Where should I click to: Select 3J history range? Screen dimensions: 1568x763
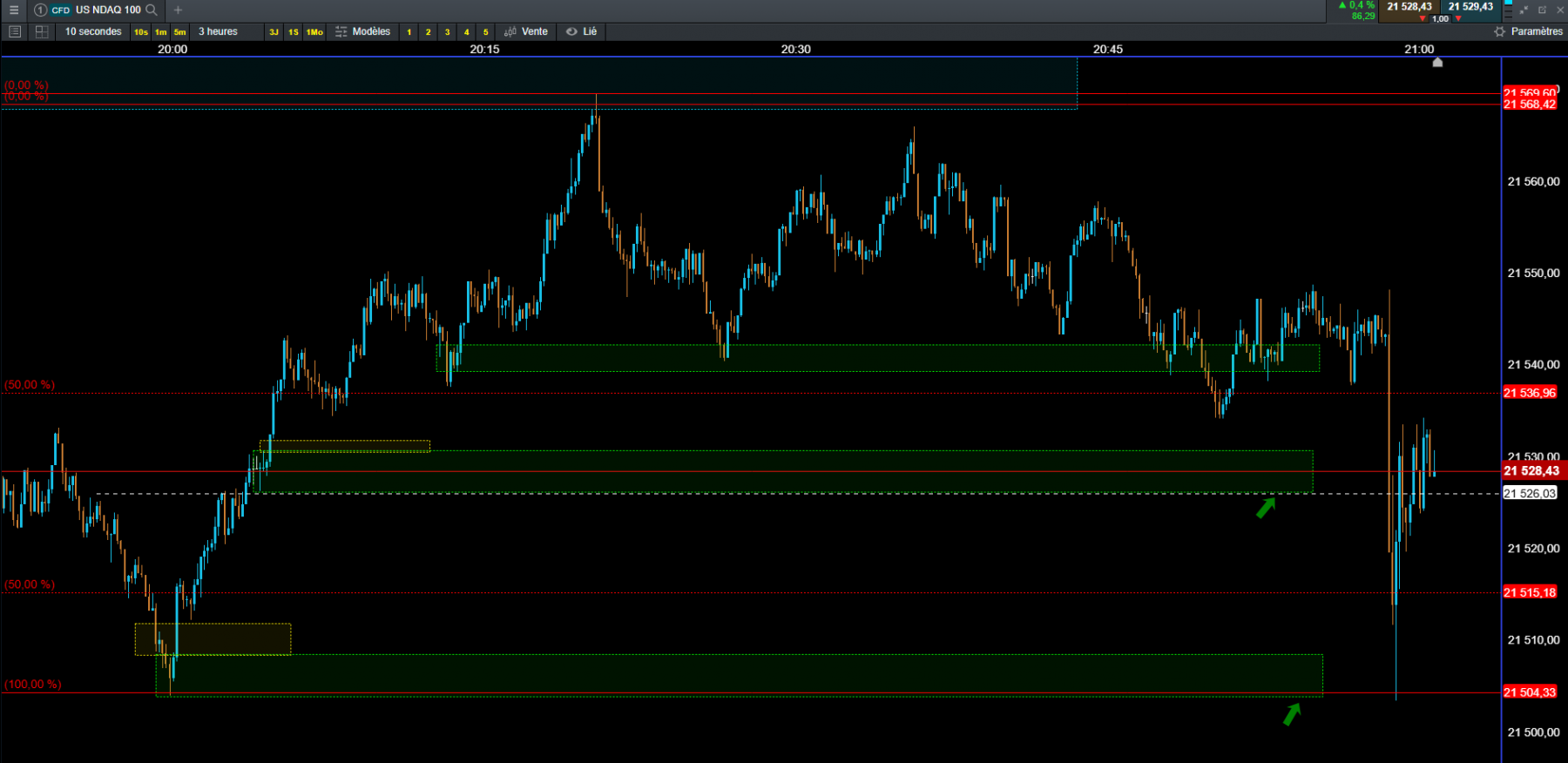274,32
